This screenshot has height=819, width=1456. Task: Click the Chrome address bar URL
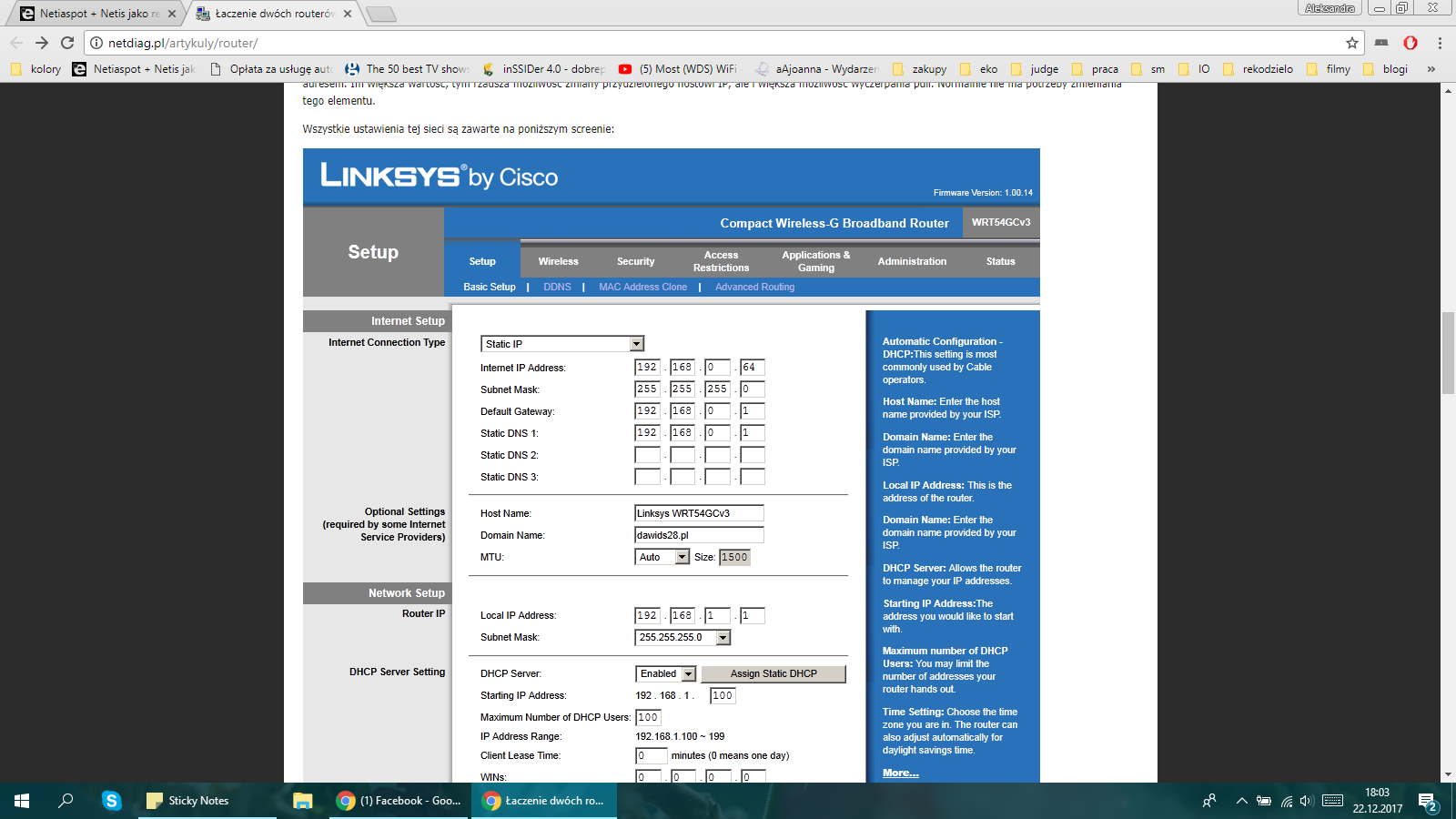(183, 43)
